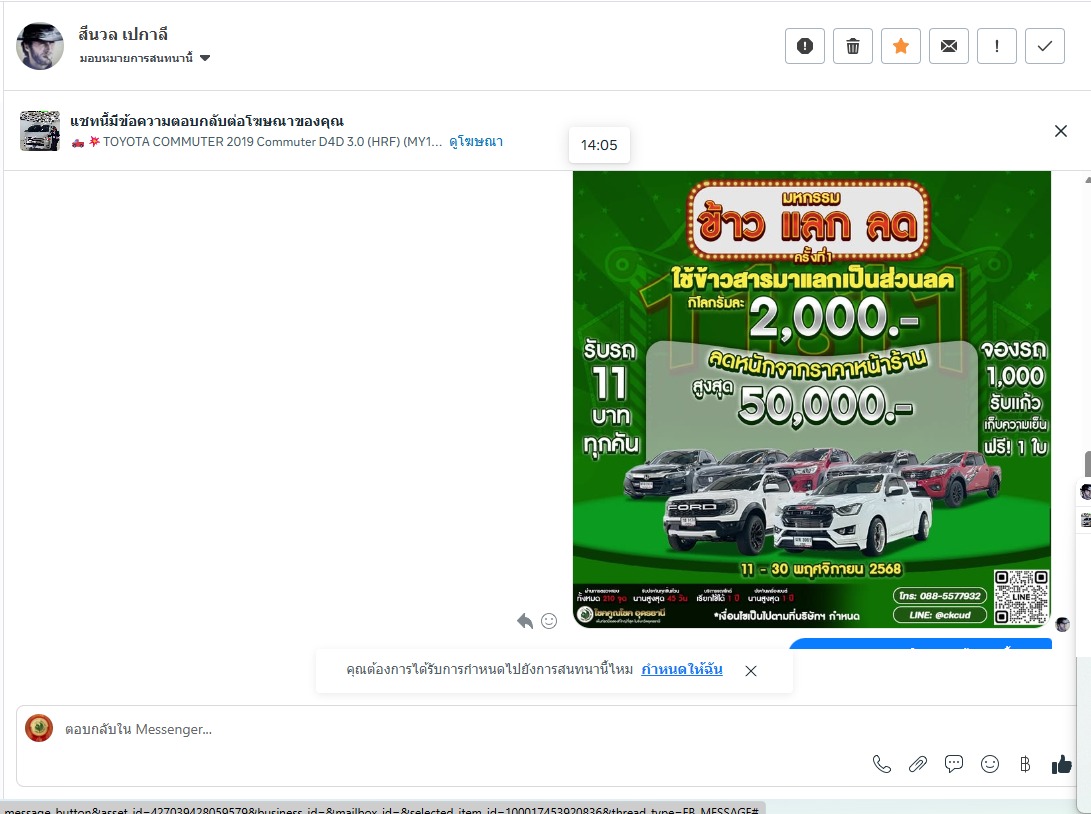Screen dimensions: 1091x814
Task: Mark conversation as spam with exclamation-circle icon
Action: point(804,46)
